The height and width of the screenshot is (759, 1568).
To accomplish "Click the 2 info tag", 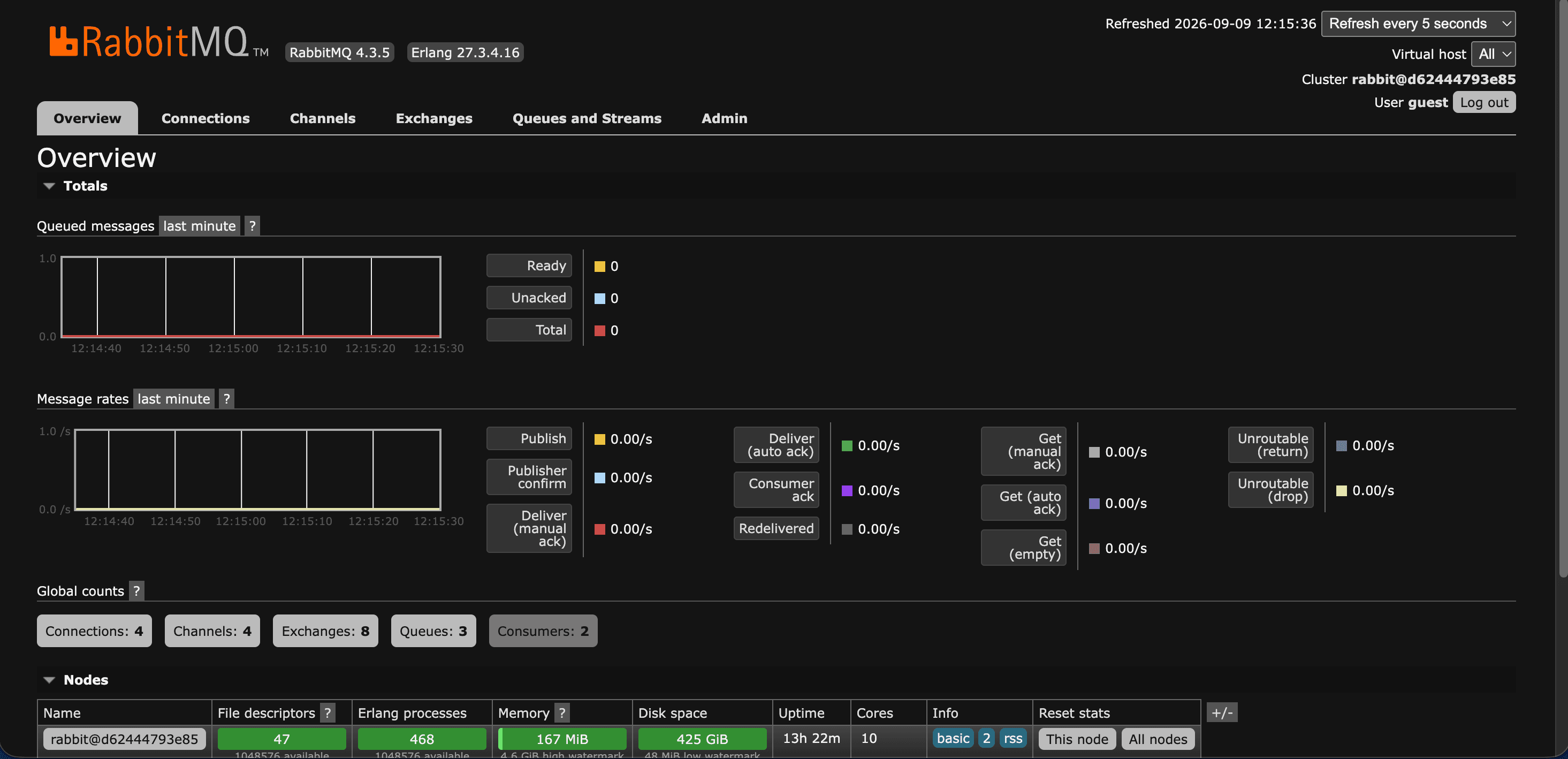I will point(986,738).
